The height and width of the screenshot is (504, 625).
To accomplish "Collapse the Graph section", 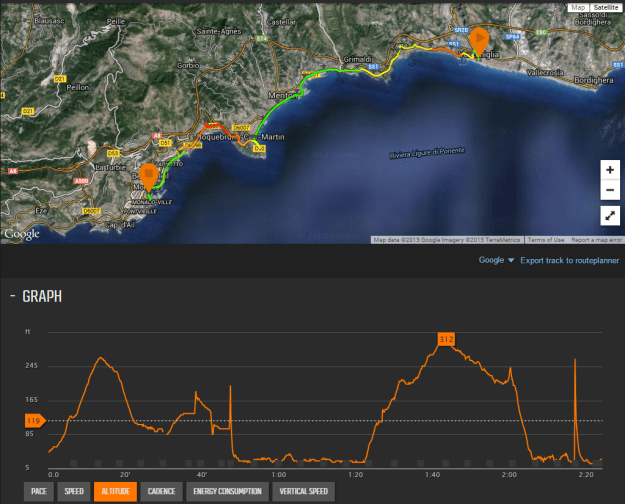I will click(x=12, y=296).
